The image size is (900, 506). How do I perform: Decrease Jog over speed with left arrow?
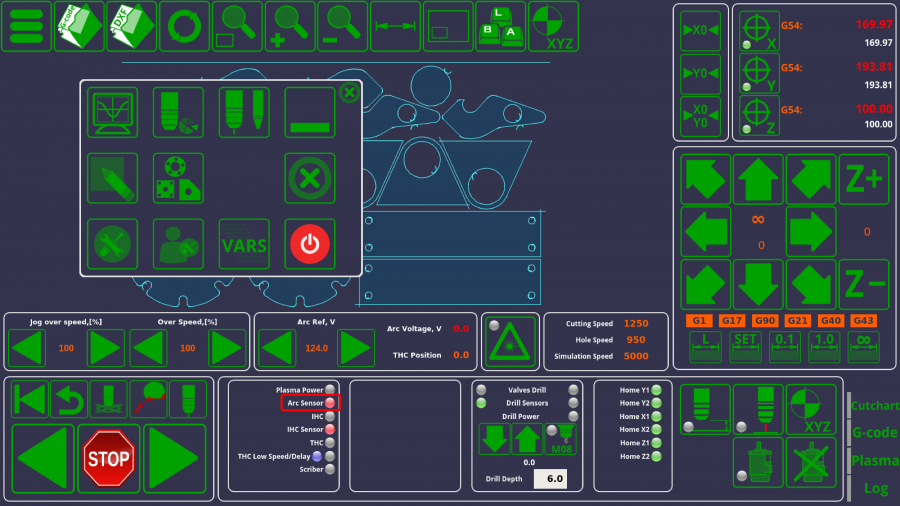tap(27, 348)
